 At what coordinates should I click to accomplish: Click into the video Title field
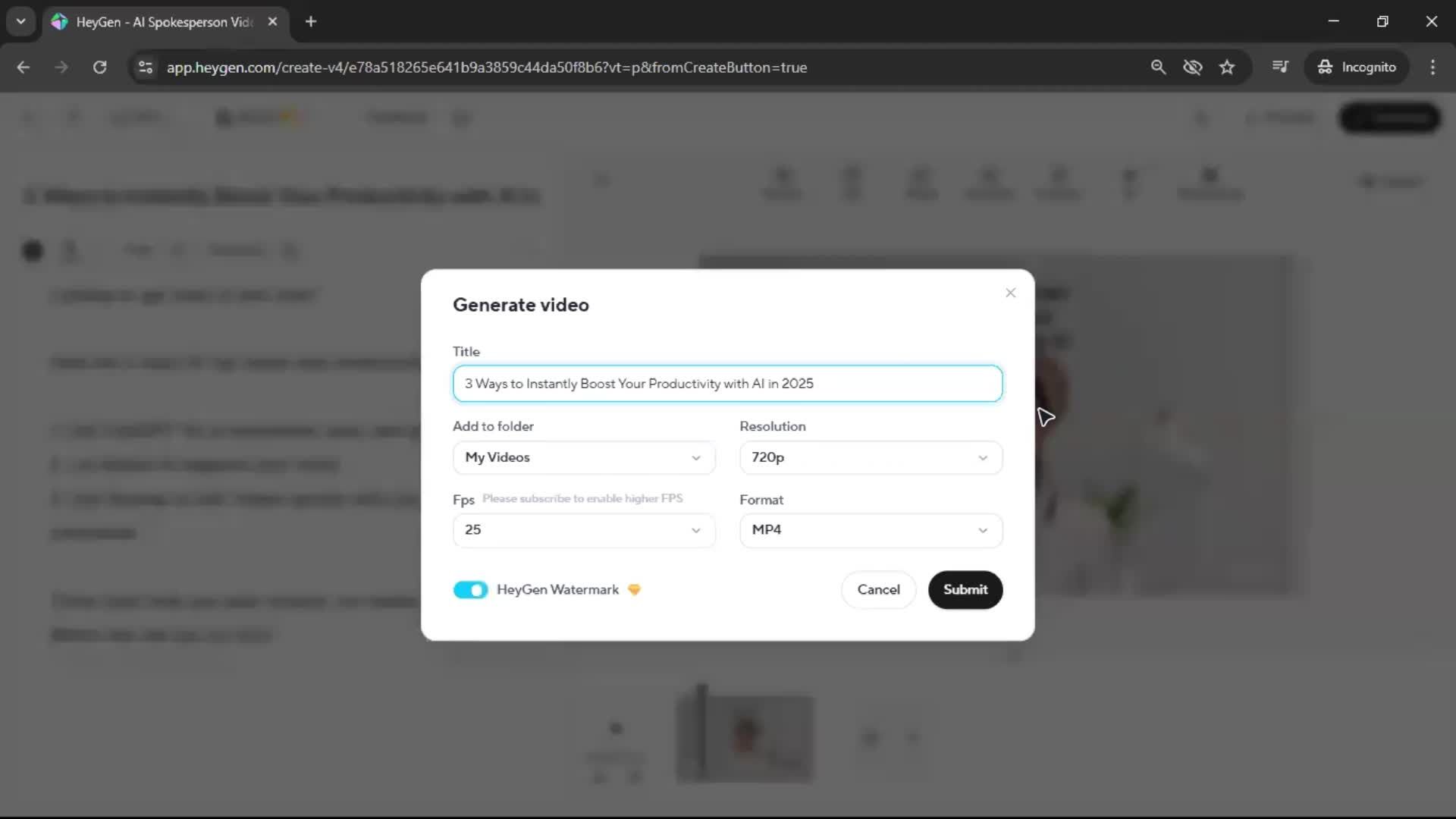tap(726, 384)
